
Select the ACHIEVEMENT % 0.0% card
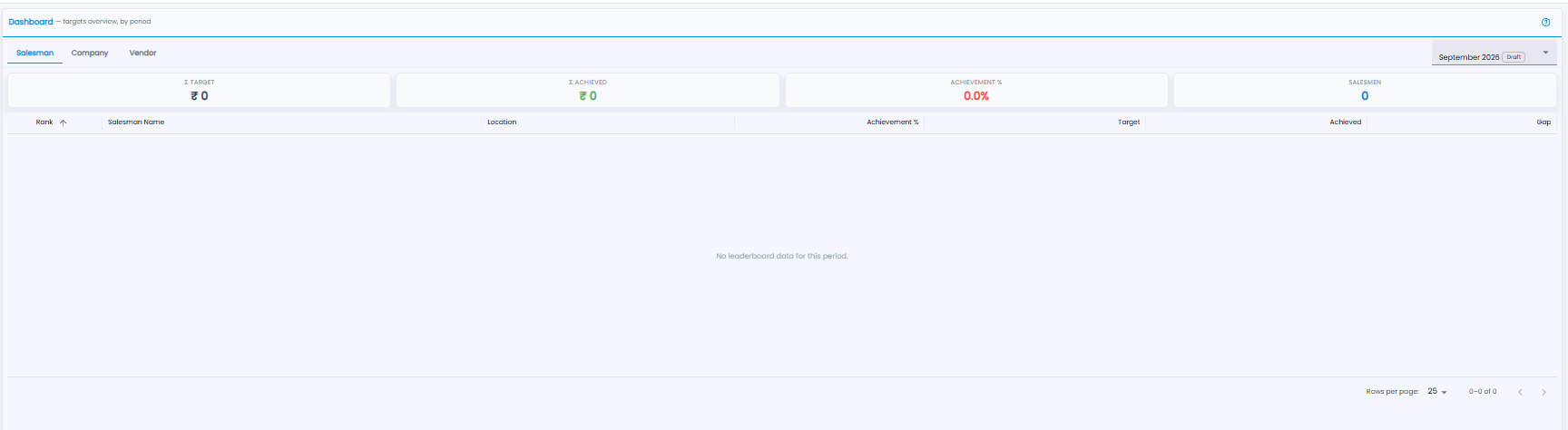(x=976, y=91)
